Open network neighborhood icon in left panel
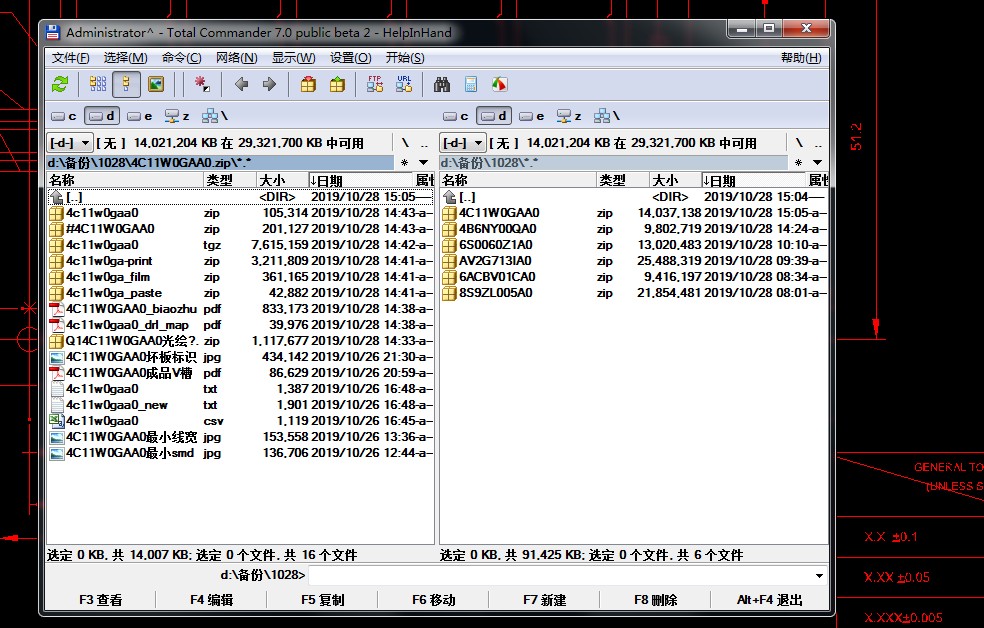This screenshot has width=984, height=628. pyautogui.click(x=215, y=116)
